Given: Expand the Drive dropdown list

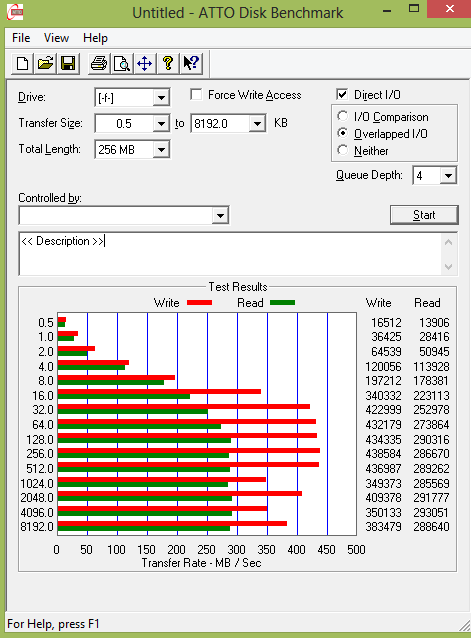Looking at the screenshot, I should pyautogui.click(x=161, y=98).
